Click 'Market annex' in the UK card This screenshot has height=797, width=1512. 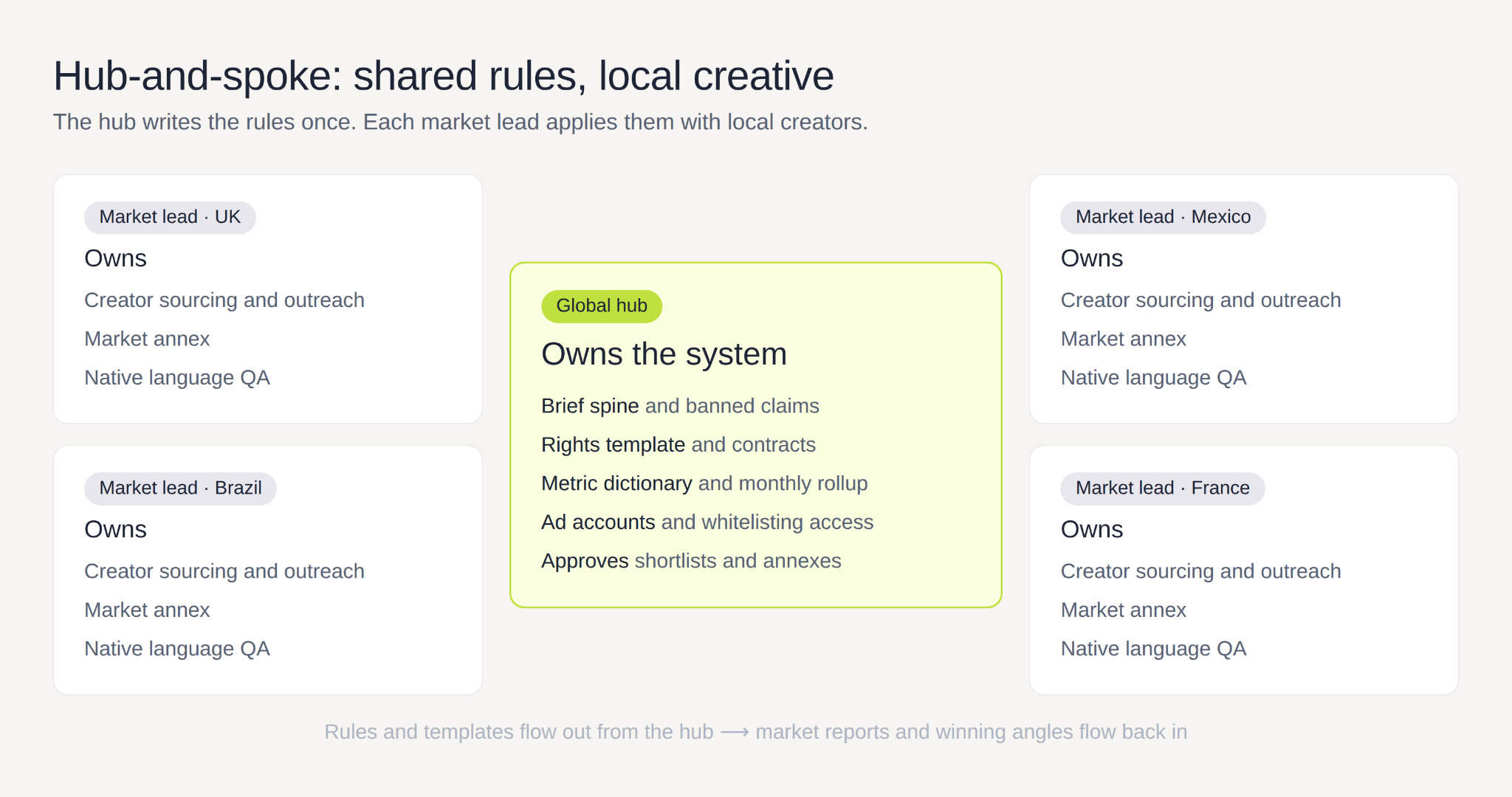pyautogui.click(x=147, y=339)
